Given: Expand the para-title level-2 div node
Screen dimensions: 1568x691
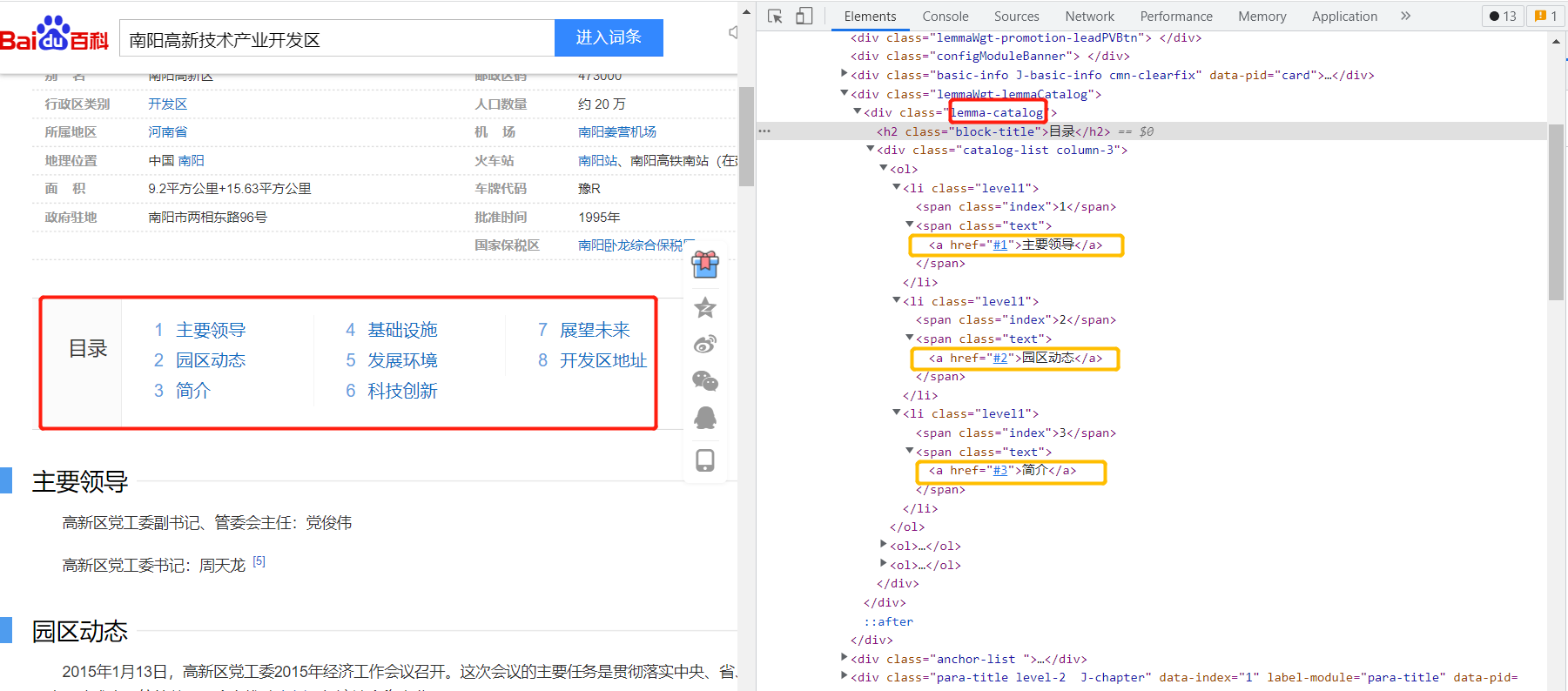Looking at the screenshot, I should [844, 676].
